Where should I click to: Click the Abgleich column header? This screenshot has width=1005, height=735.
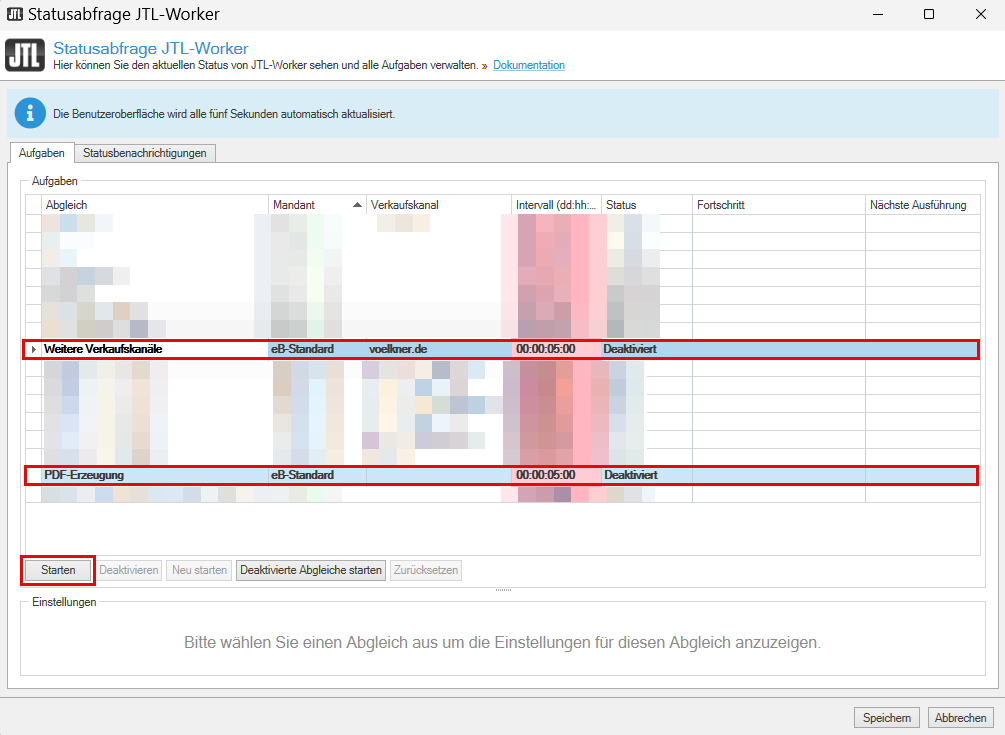click(x=150, y=205)
